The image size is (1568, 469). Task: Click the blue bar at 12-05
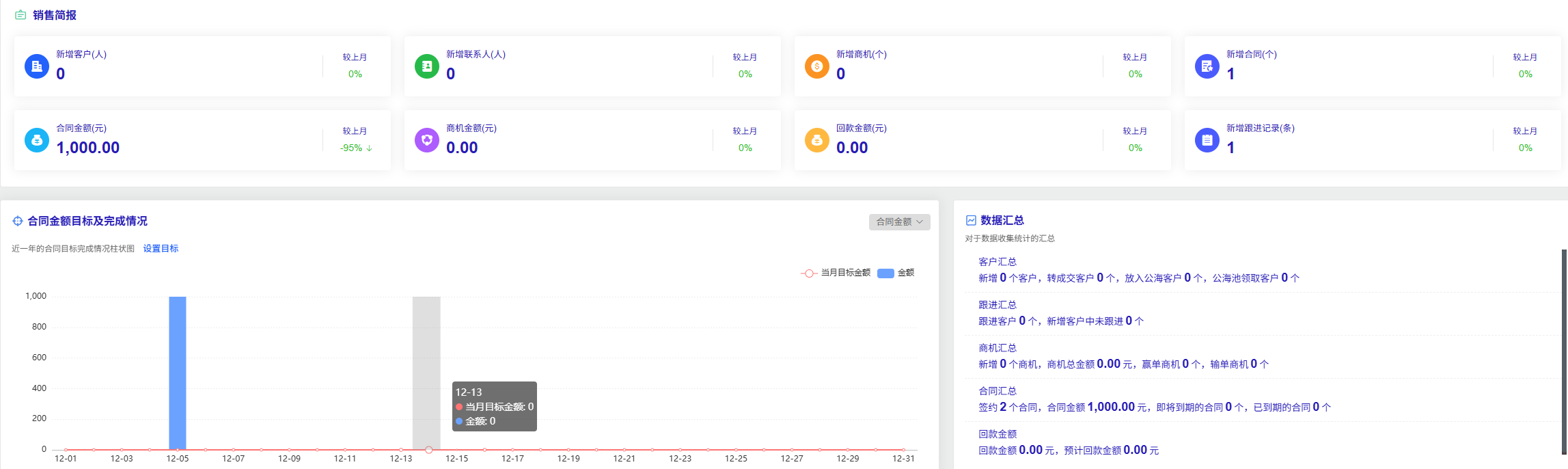tap(178, 373)
